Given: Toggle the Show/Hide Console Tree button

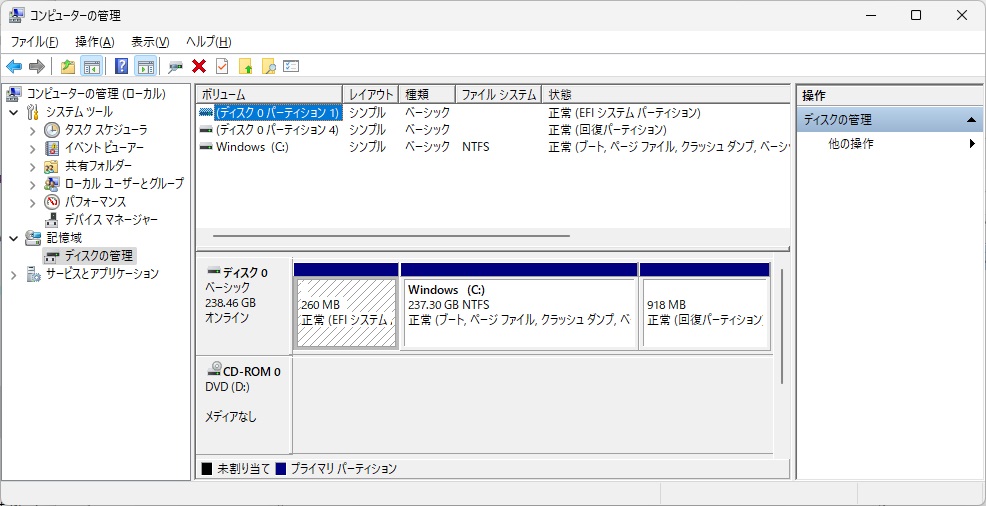Looking at the screenshot, I should point(92,66).
